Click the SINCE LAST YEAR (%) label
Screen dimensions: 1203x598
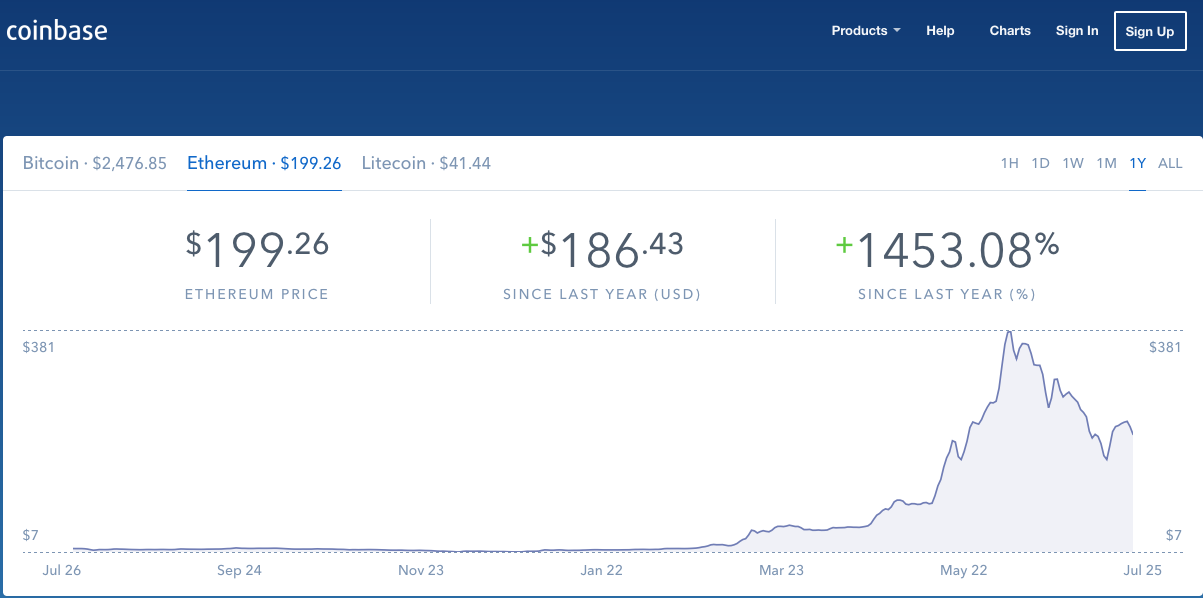[947, 295]
